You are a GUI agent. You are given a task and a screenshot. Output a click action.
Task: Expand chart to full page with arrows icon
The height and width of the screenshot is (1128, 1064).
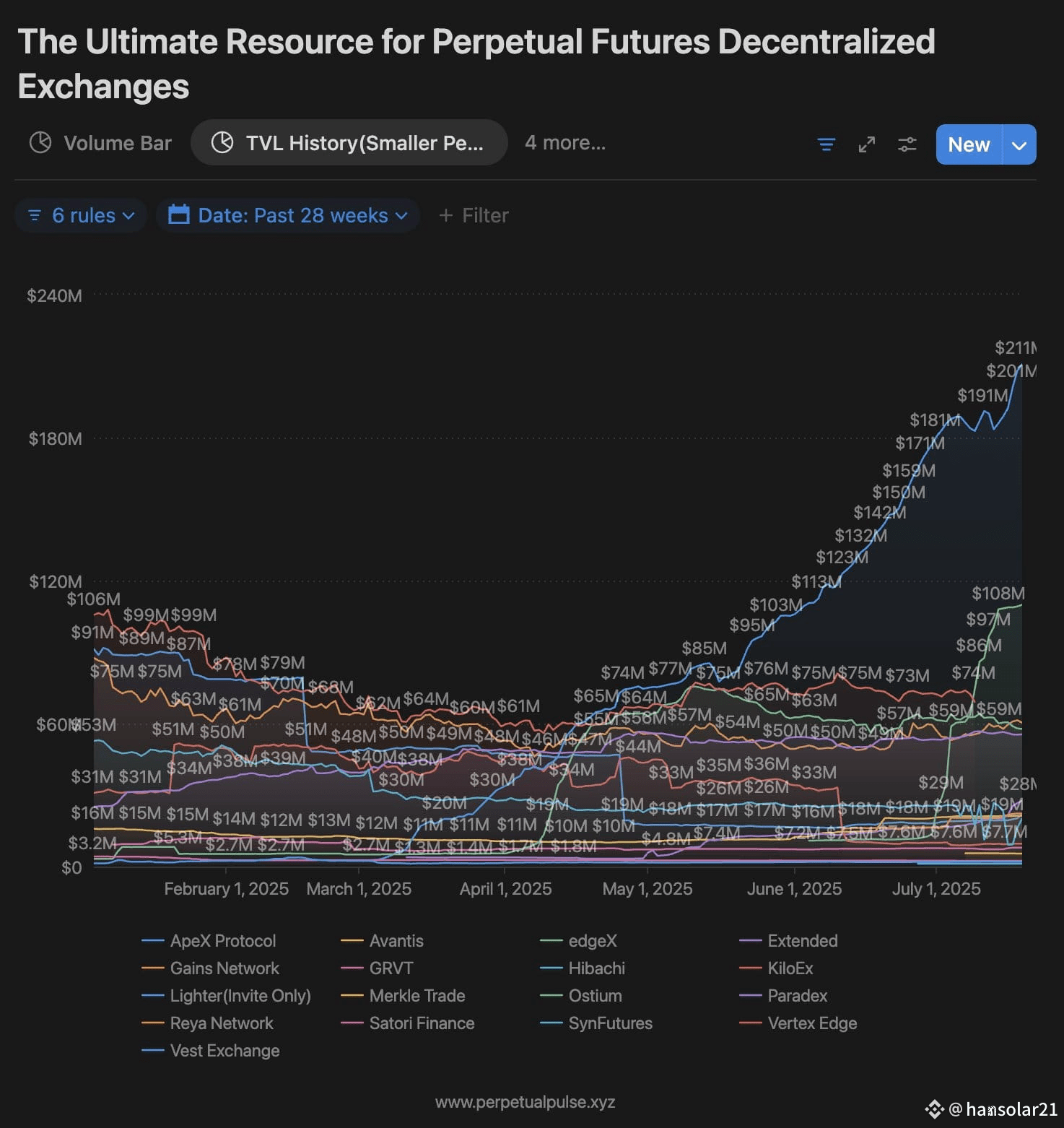[x=867, y=144]
